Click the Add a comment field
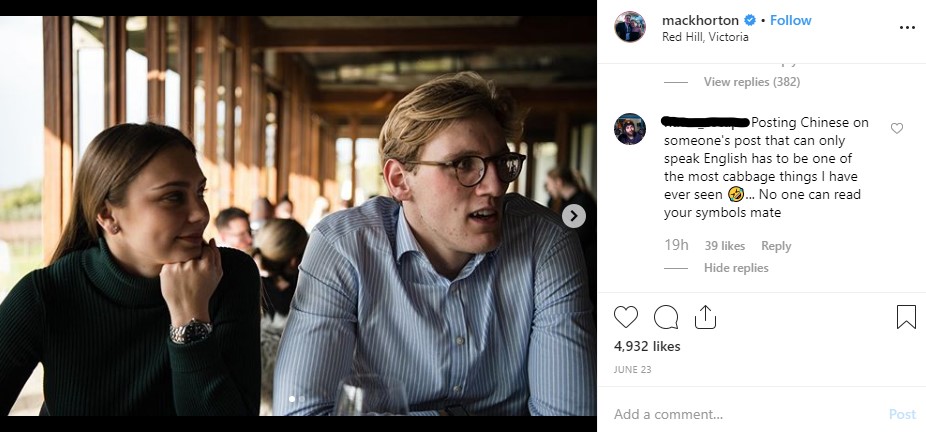The height and width of the screenshot is (432, 926). click(740, 414)
